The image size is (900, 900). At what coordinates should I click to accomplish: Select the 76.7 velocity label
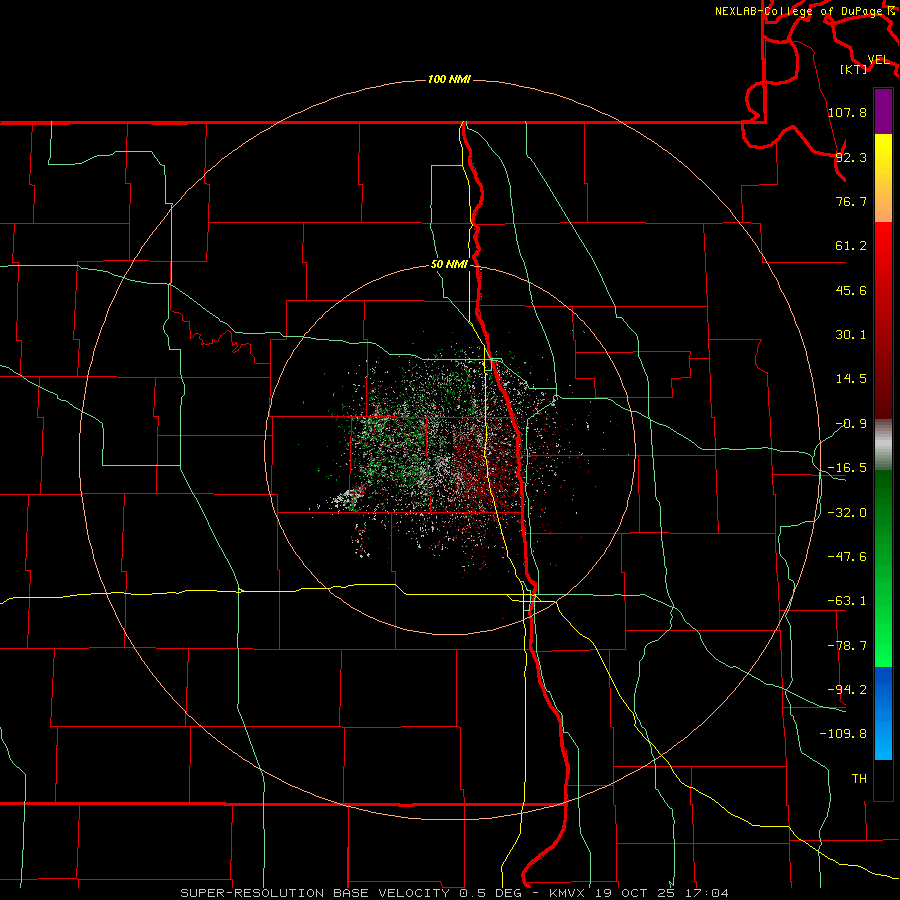851,201
